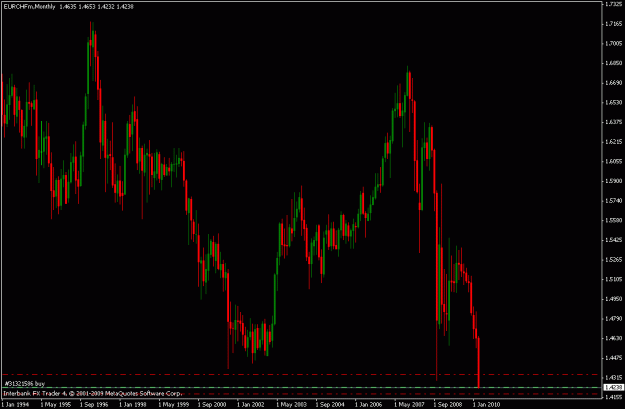Select the upper red dashed stop line
The width and height of the screenshot is (625, 409).
point(301,375)
